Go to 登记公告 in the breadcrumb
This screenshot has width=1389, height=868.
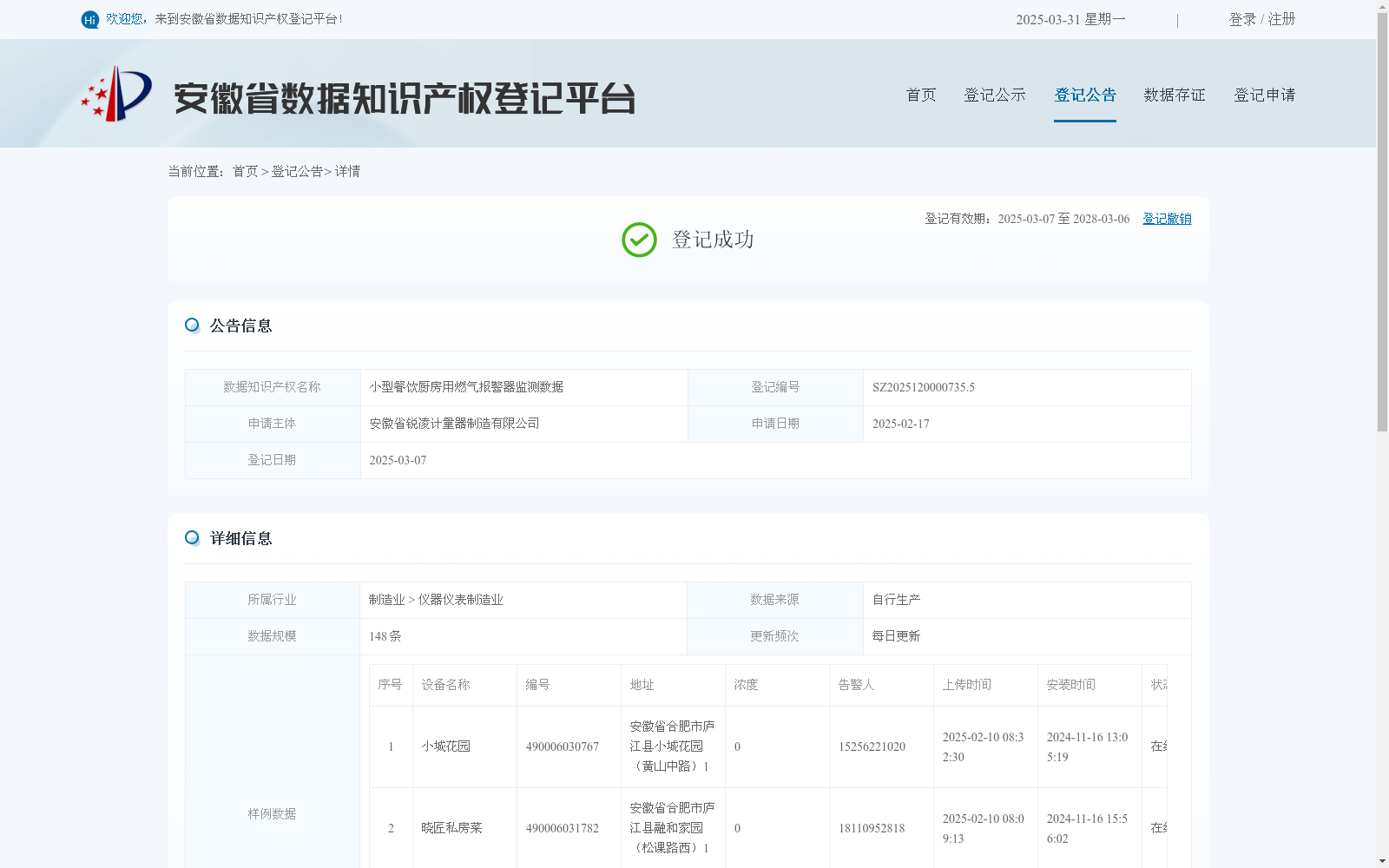tap(297, 171)
